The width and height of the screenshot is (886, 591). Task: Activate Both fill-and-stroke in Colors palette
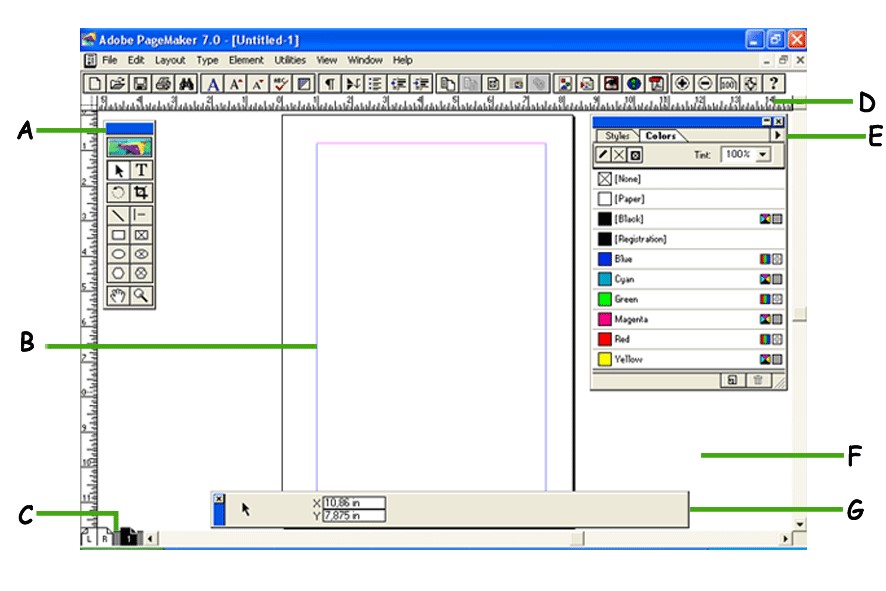(x=635, y=155)
